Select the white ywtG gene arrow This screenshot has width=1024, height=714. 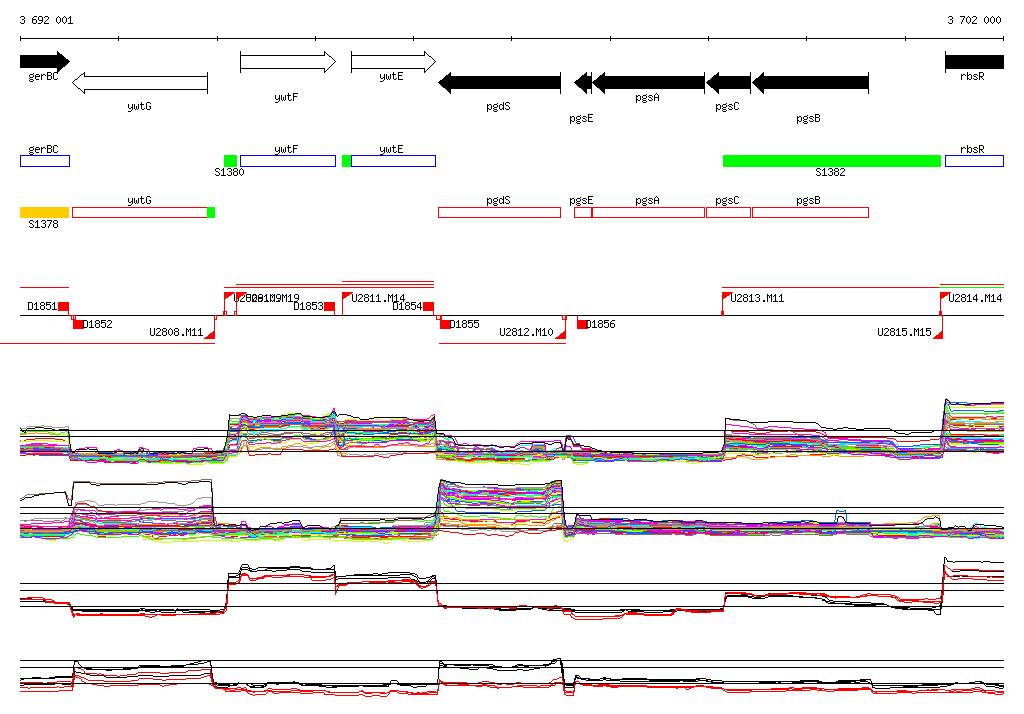[140, 83]
